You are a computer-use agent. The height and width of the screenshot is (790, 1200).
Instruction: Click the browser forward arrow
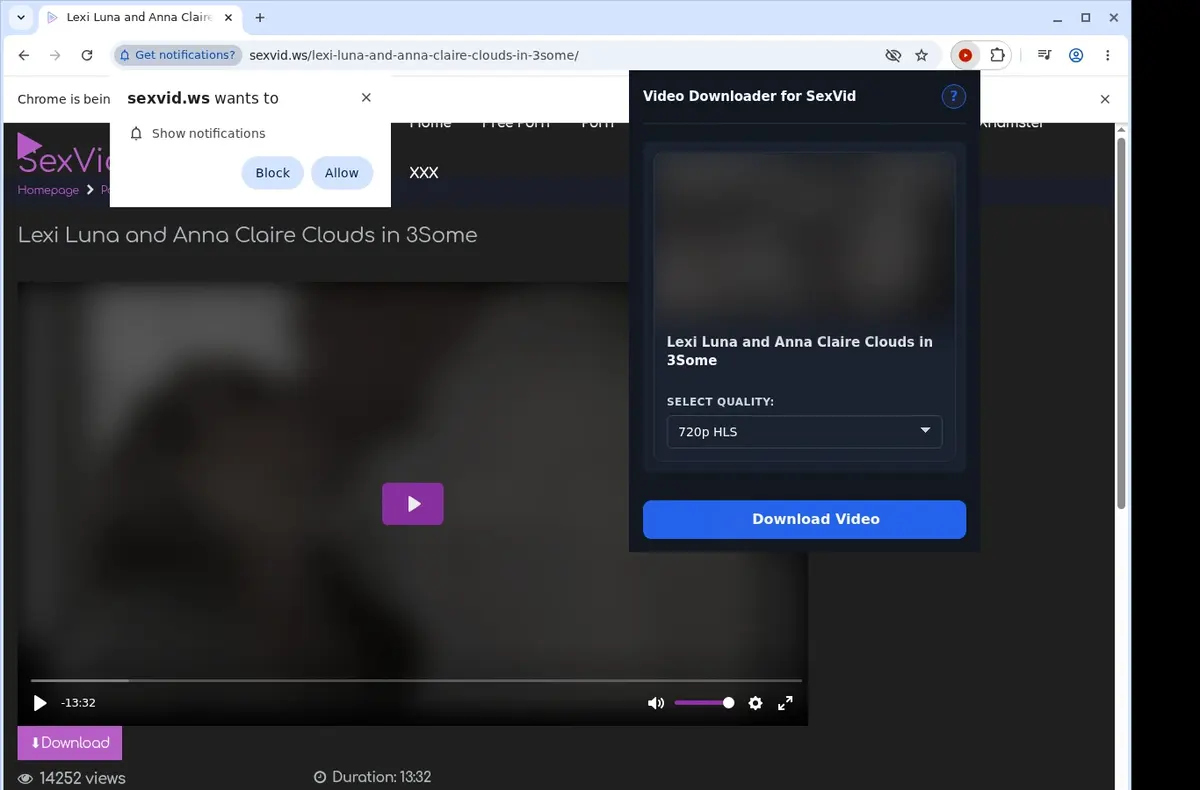coord(55,55)
